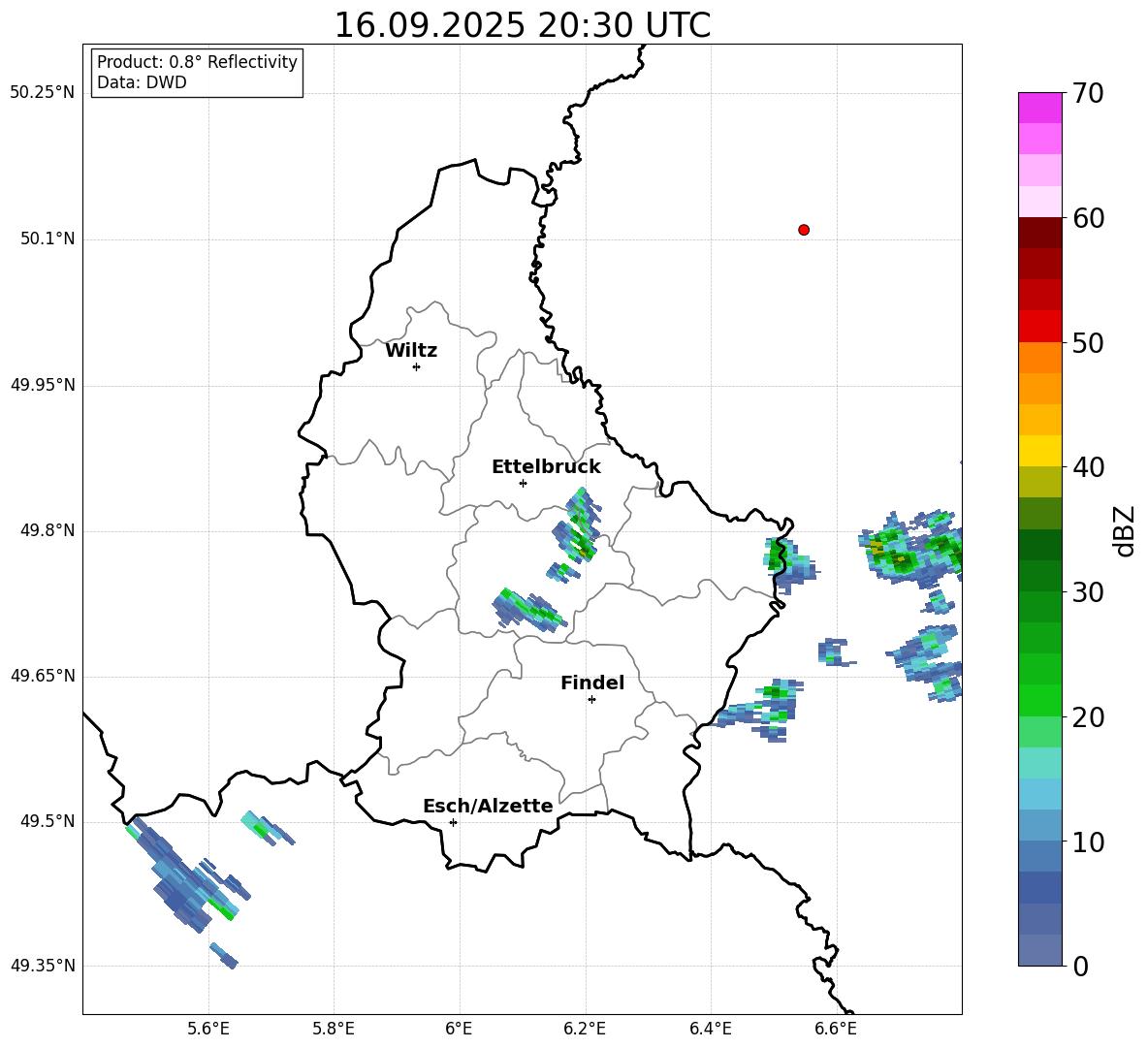1148x1048 pixels.
Task: Click the 40 tick on the colorbar
Action: pos(1088,467)
